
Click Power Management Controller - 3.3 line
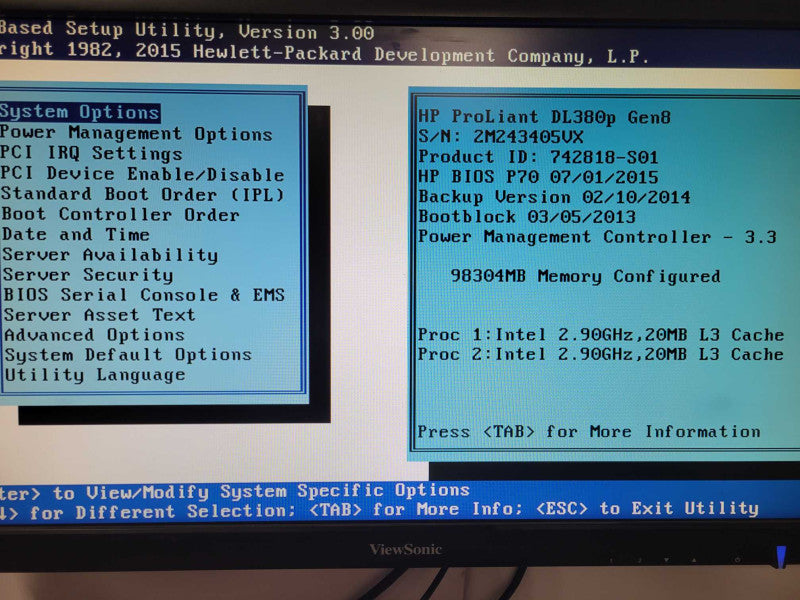point(597,237)
